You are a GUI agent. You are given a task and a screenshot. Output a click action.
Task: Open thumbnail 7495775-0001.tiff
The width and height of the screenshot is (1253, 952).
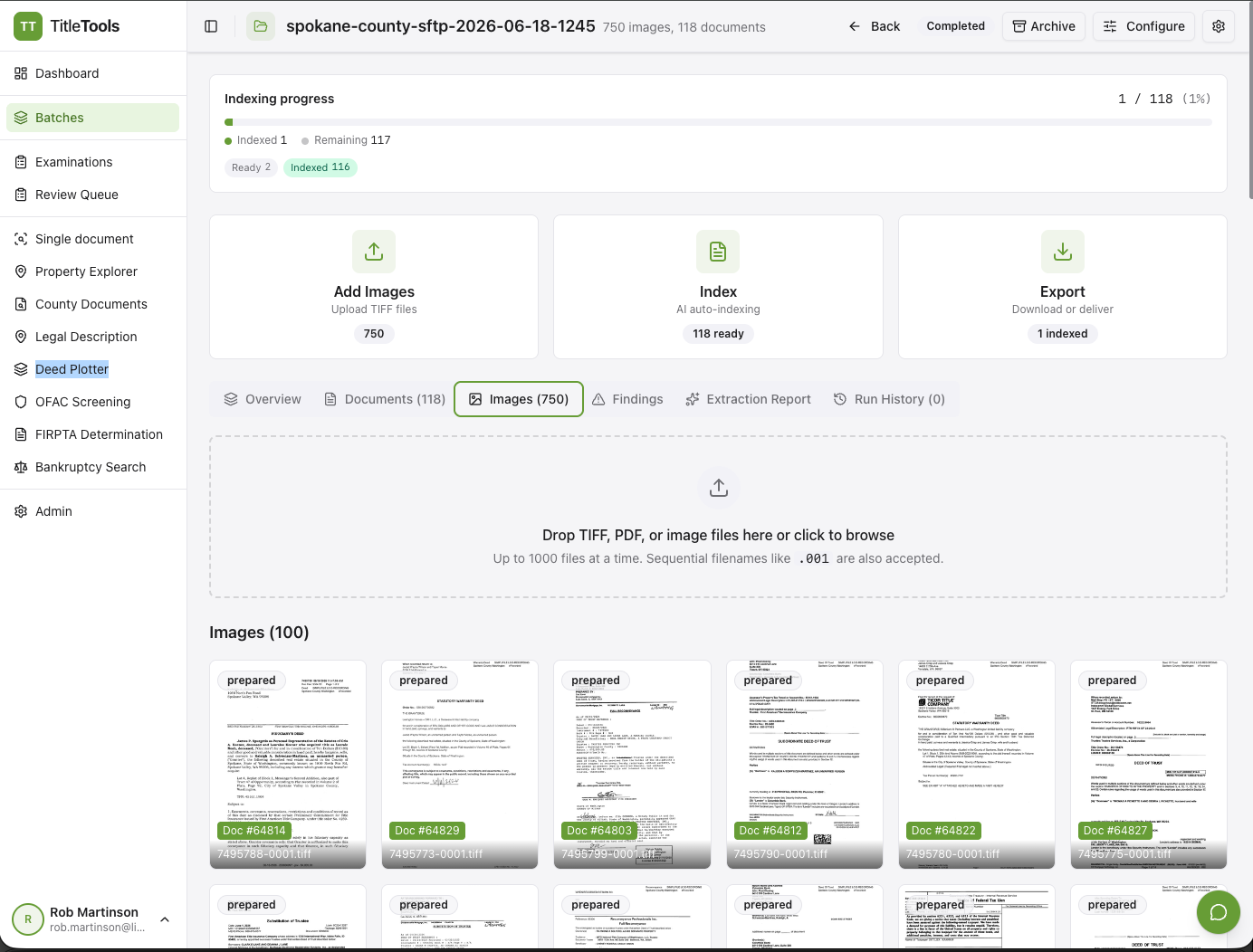(x=1149, y=765)
